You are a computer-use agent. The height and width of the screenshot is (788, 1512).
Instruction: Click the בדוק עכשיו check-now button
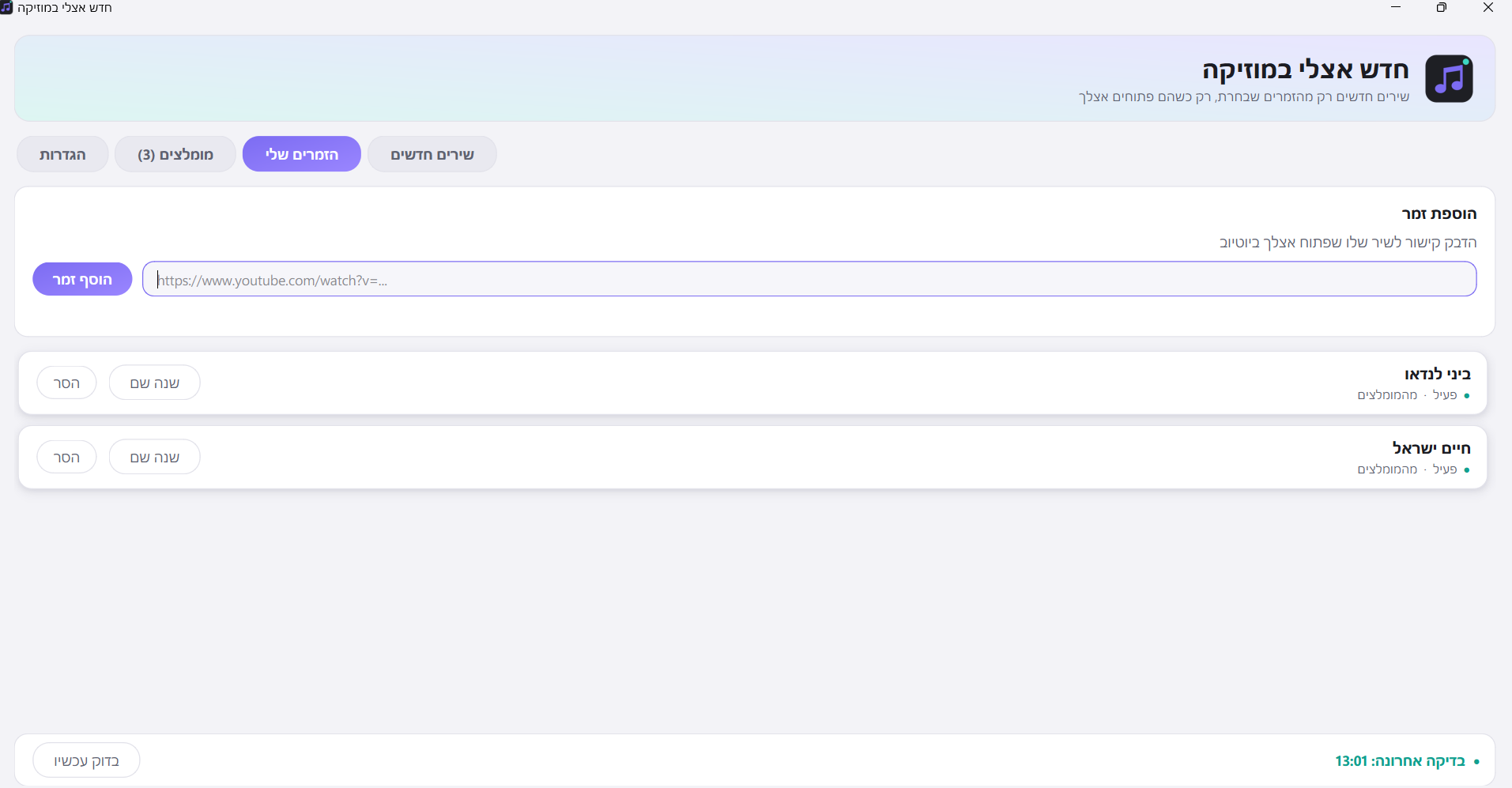click(86, 760)
